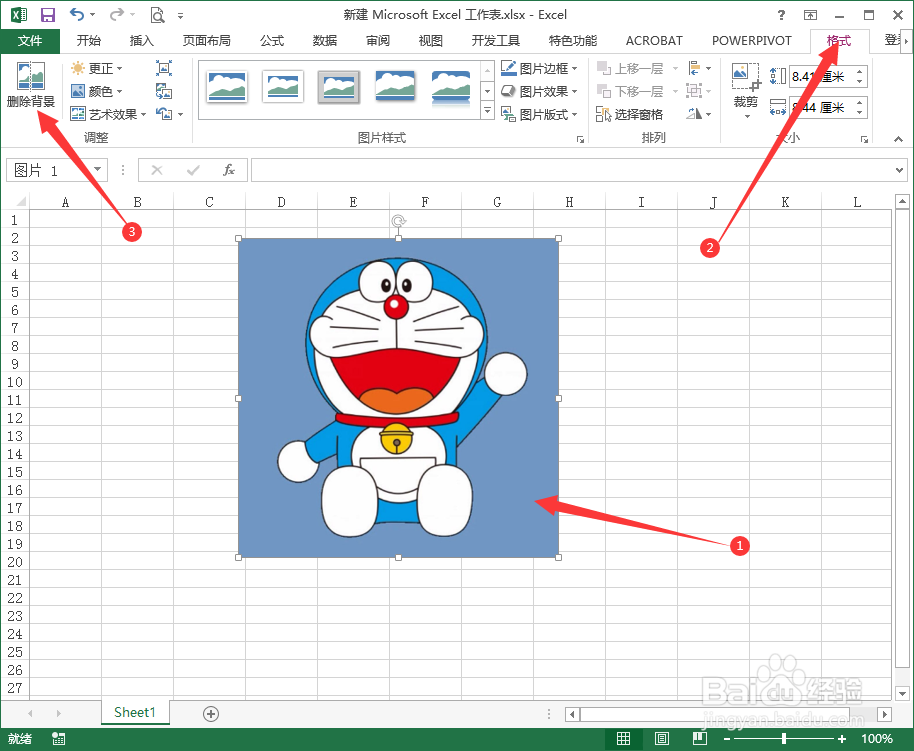The height and width of the screenshot is (751, 914).
Task: Click the Undo icon
Action: click(x=77, y=14)
